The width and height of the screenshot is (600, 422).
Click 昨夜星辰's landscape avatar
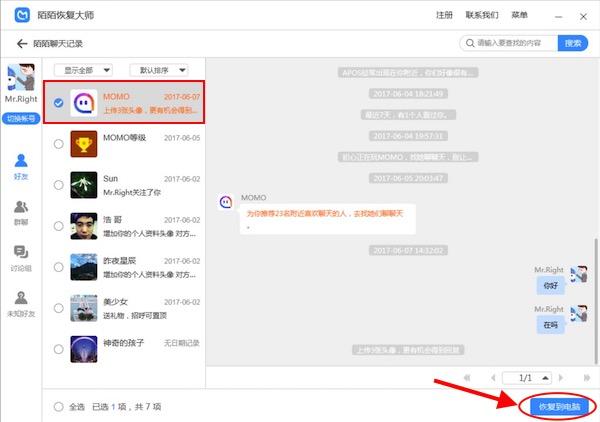coord(84,267)
